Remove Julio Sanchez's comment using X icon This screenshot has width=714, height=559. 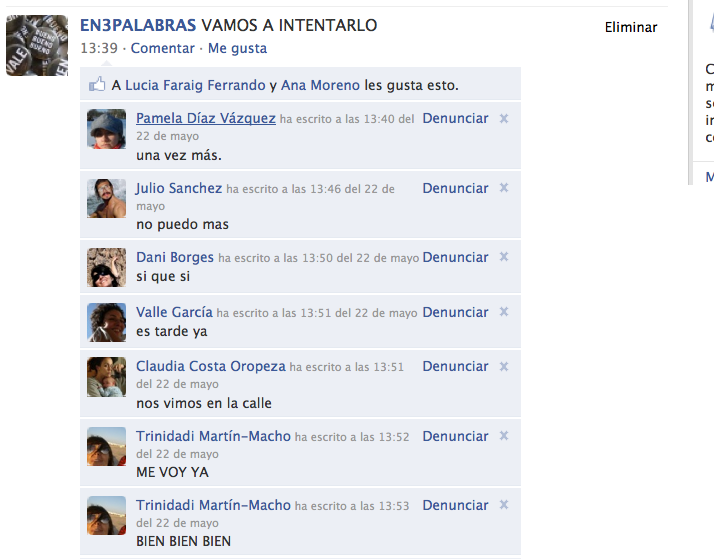click(504, 188)
